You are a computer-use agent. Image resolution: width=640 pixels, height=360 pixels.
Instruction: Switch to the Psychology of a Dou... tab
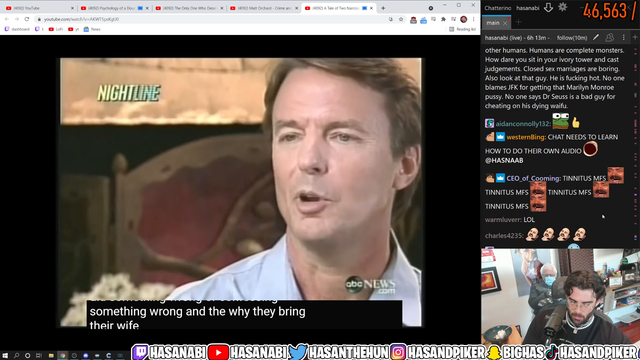113,8
